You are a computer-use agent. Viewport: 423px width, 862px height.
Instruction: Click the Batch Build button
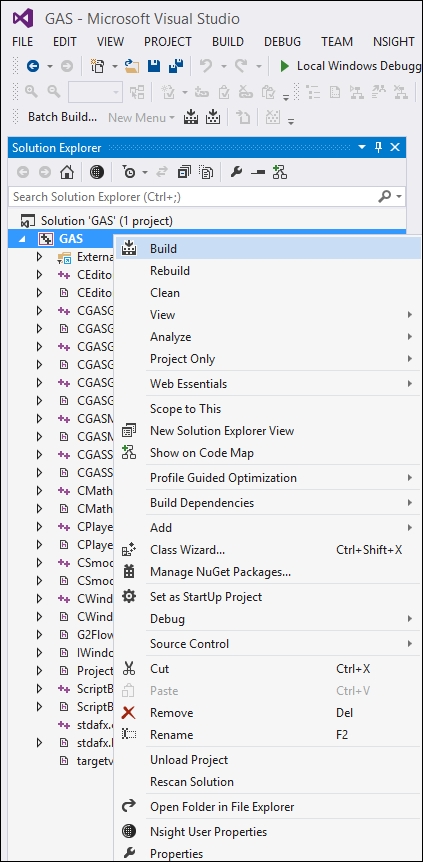click(x=62, y=117)
